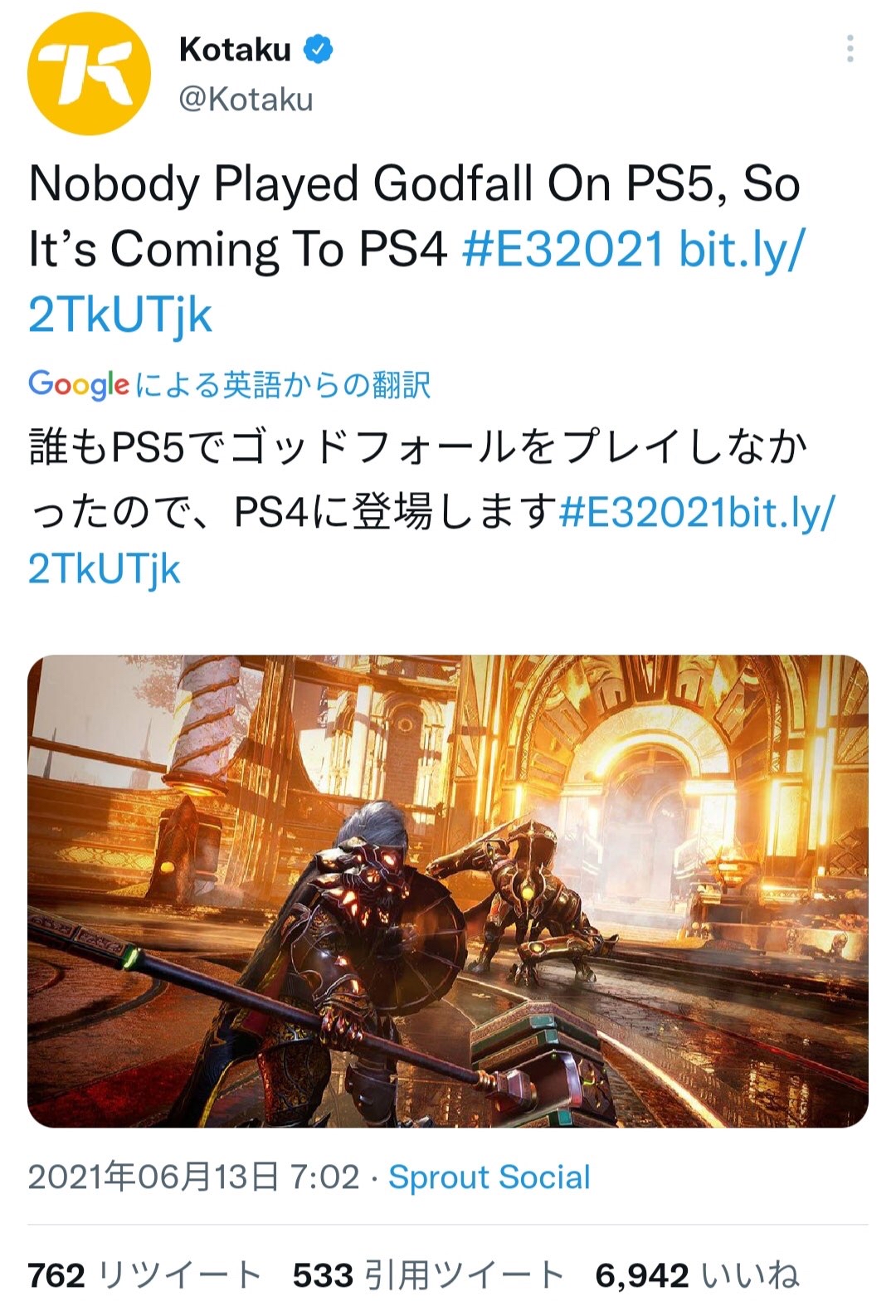View the 762 リツイート list
Viewport: 896px width, 1316px height.
145,1275
